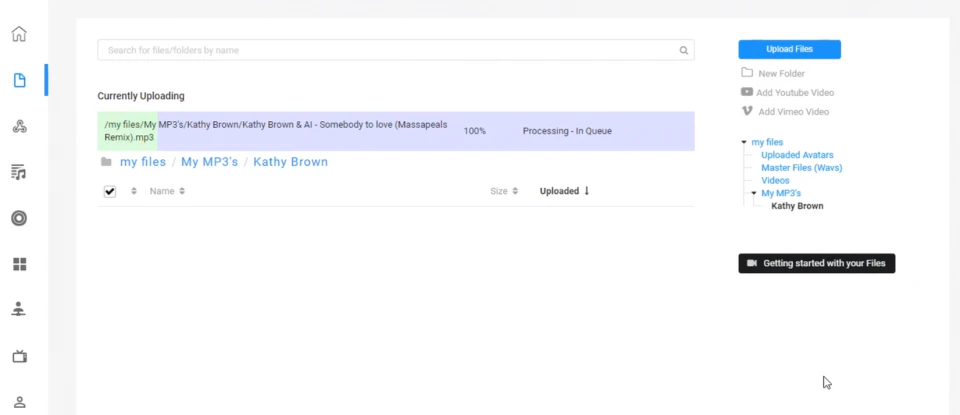Open Videos folder in tree
The height and width of the screenshot is (415, 960).
pyautogui.click(x=775, y=181)
